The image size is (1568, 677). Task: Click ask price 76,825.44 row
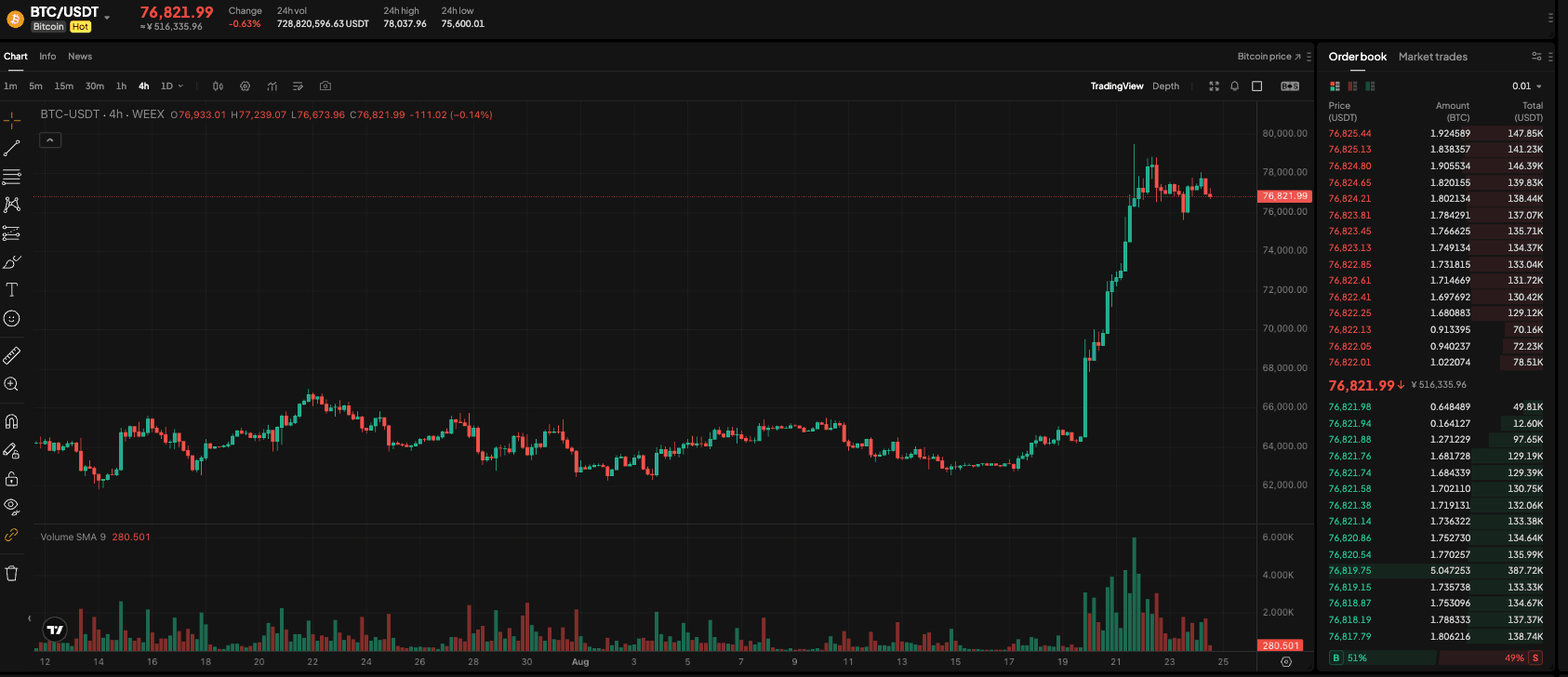(1435, 133)
